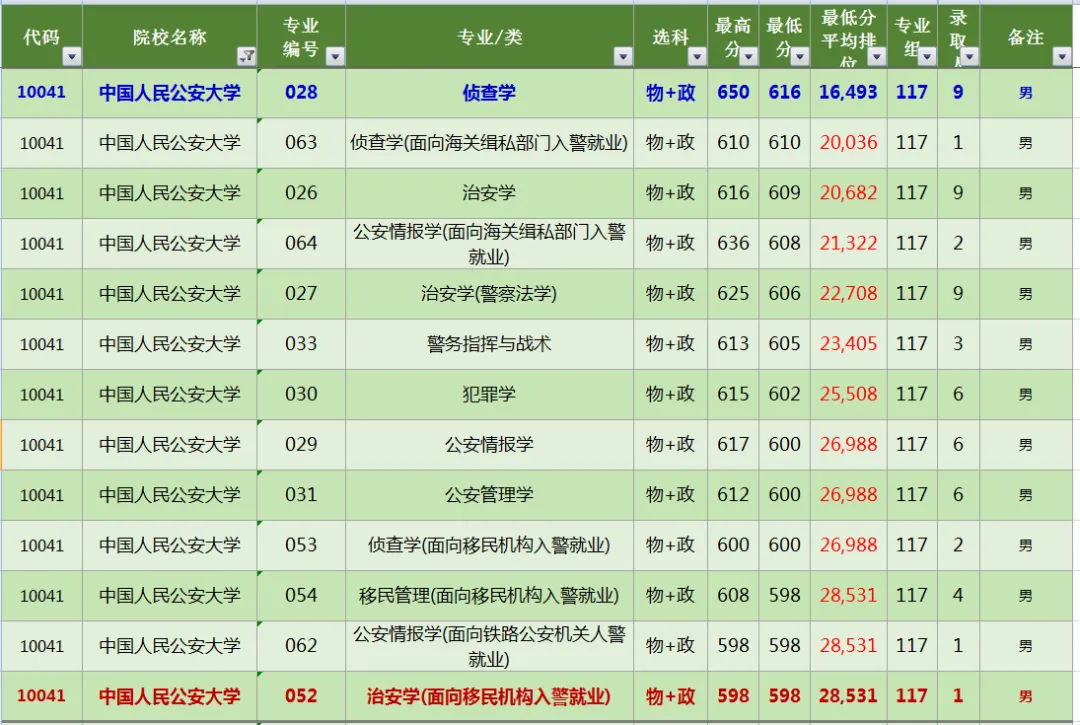
Task: Select ranking 28,531 in the 054 row
Action: coord(849,595)
